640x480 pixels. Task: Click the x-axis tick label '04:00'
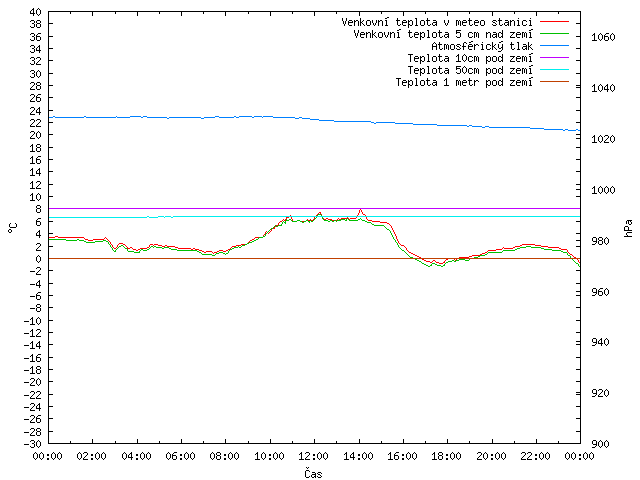coord(136,456)
